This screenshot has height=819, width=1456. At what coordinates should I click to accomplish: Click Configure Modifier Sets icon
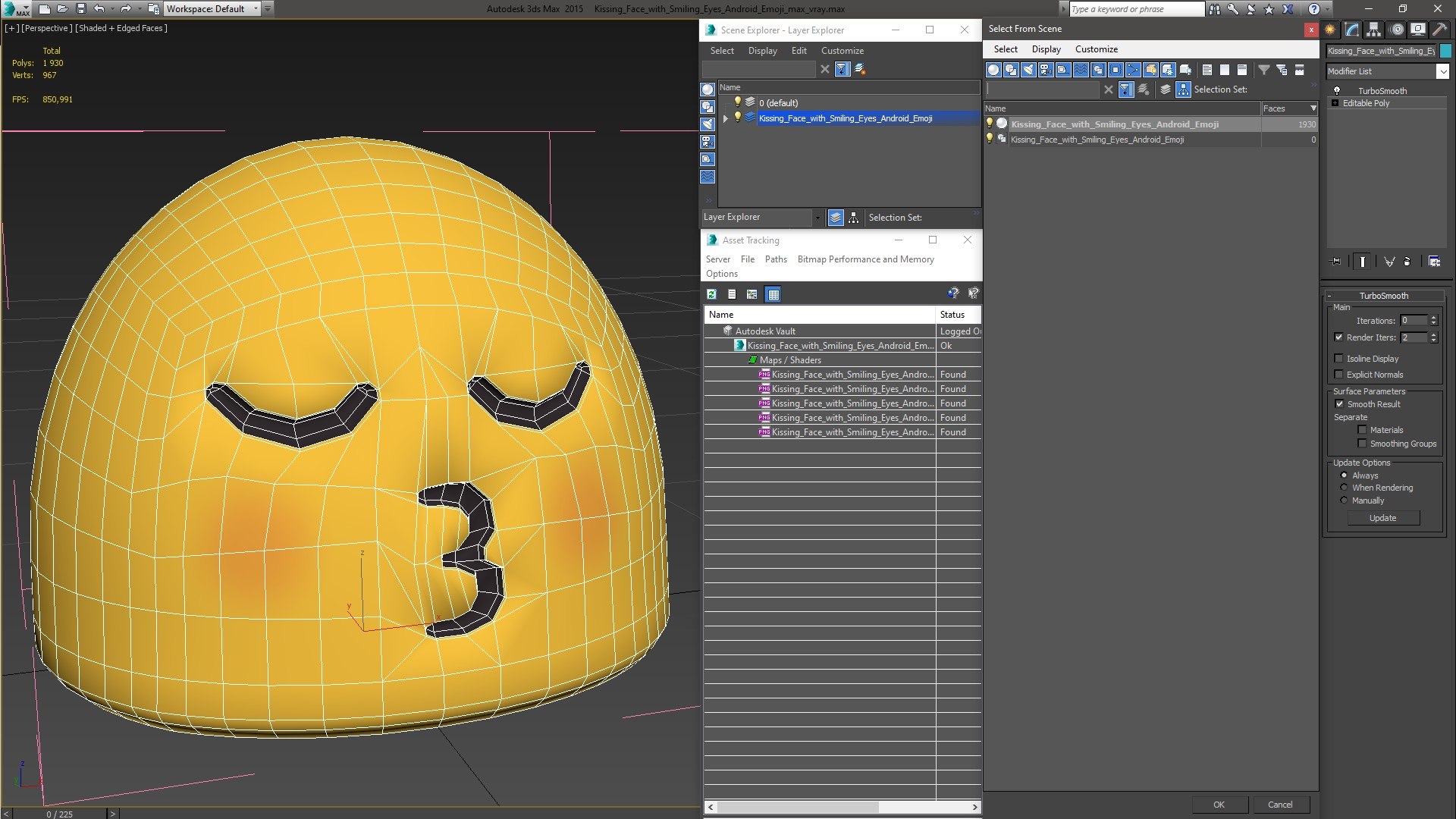click(x=1435, y=262)
